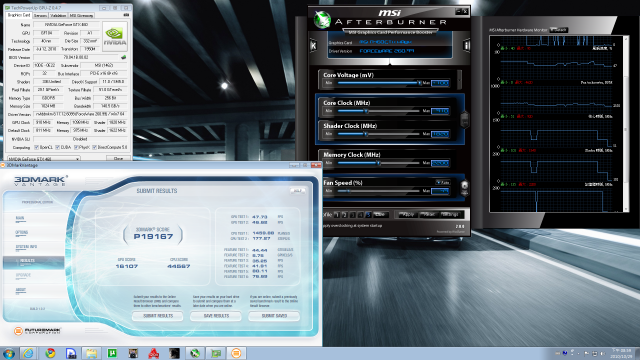Viewport: 640px width, 360px height.
Task: Click the Submit Saved button
Action: tap(274, 316)
